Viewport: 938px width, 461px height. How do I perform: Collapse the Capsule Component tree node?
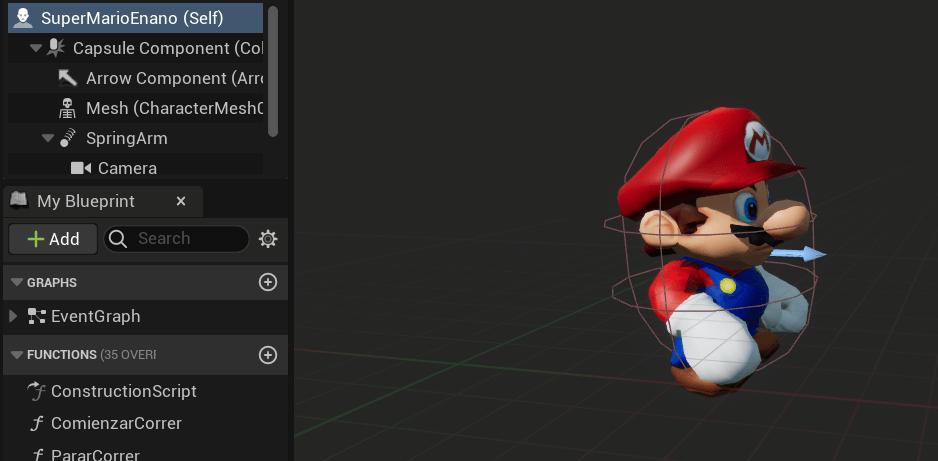click(x=35, y=48)
